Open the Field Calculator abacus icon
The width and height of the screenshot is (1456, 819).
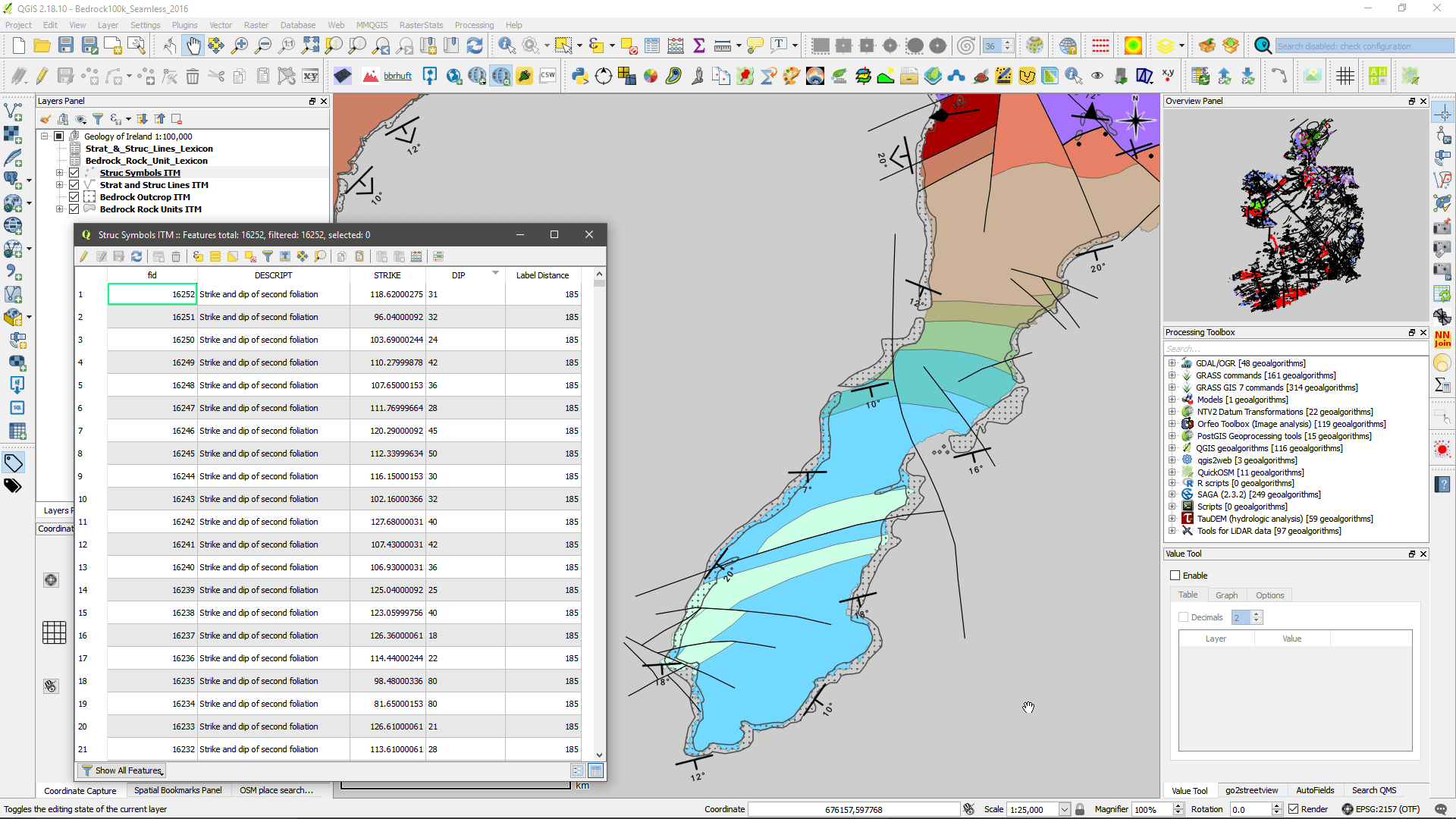[676, 46]
